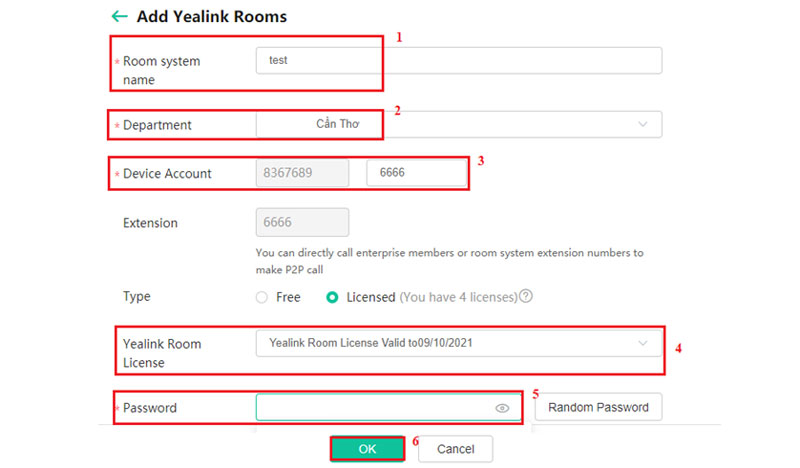The width and height of the screenshot is (800, 468).
Task: Expand the Department dropdown arrow
Action: (642, 124)
